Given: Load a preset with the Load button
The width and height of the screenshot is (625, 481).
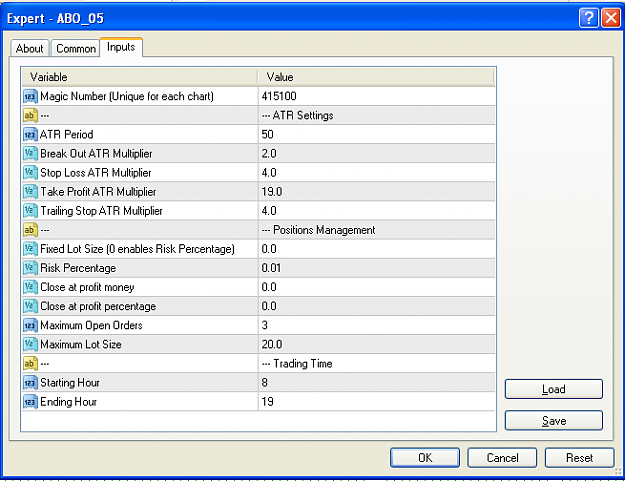Looking at the screenshot, I should pos(554,389).
